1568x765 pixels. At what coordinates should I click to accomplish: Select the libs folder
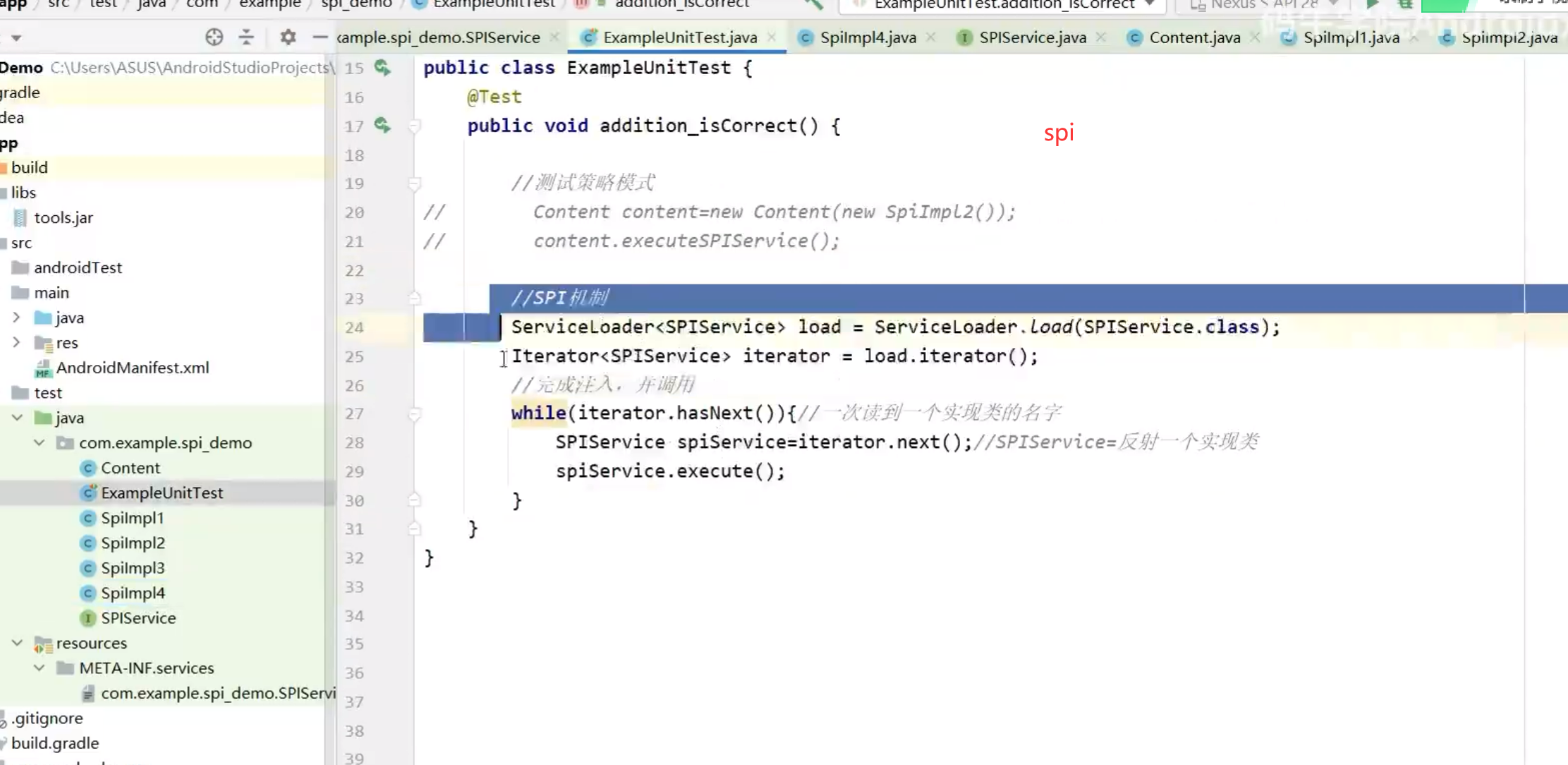click(x=23, y=192)
